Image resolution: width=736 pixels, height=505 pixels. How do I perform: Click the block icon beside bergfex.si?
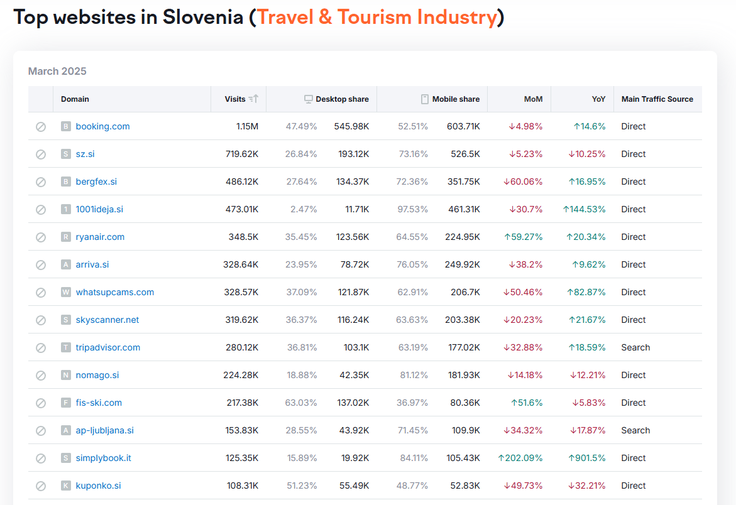pos(41,182)
